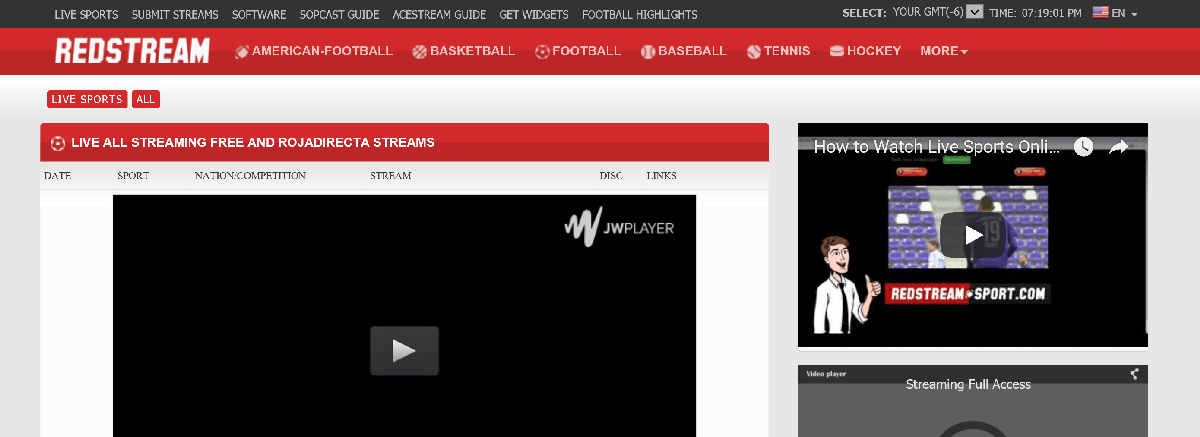Click the Redstream site logo
Screen dimensions: 1200x437
tap(132, 51)
